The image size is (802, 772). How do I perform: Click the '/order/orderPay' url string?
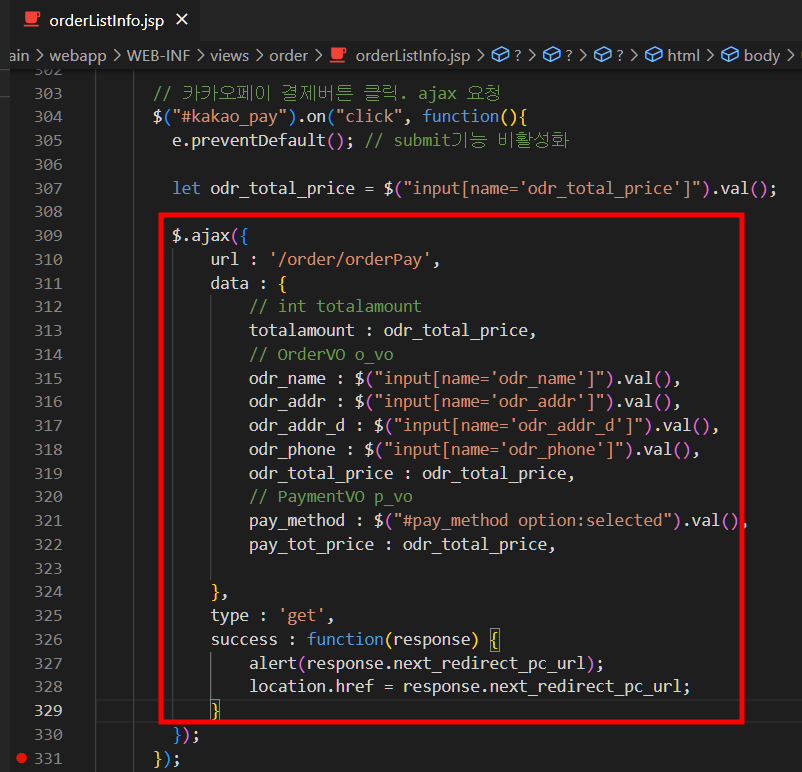pos(350,259)
